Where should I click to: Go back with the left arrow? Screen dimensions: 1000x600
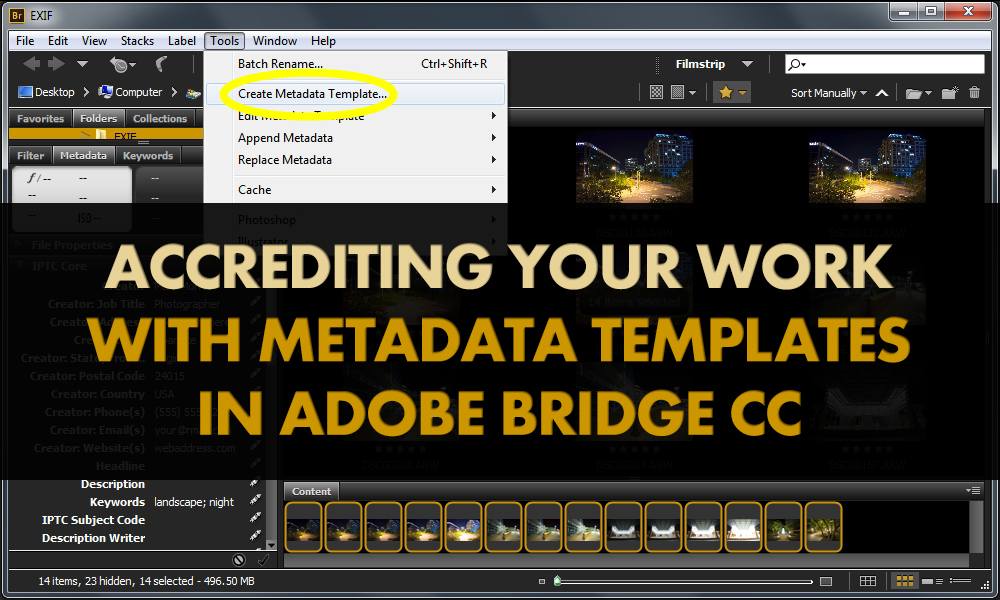pyautogui.click(x=31, y=64)
